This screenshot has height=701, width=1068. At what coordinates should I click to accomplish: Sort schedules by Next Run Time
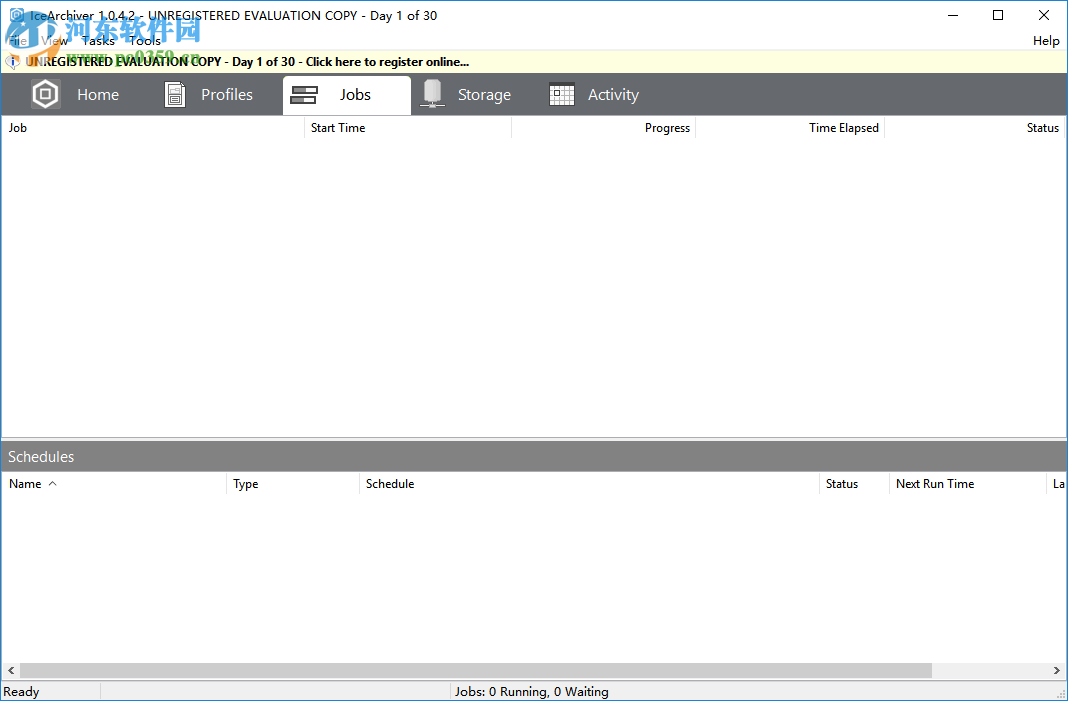[968, 484]
